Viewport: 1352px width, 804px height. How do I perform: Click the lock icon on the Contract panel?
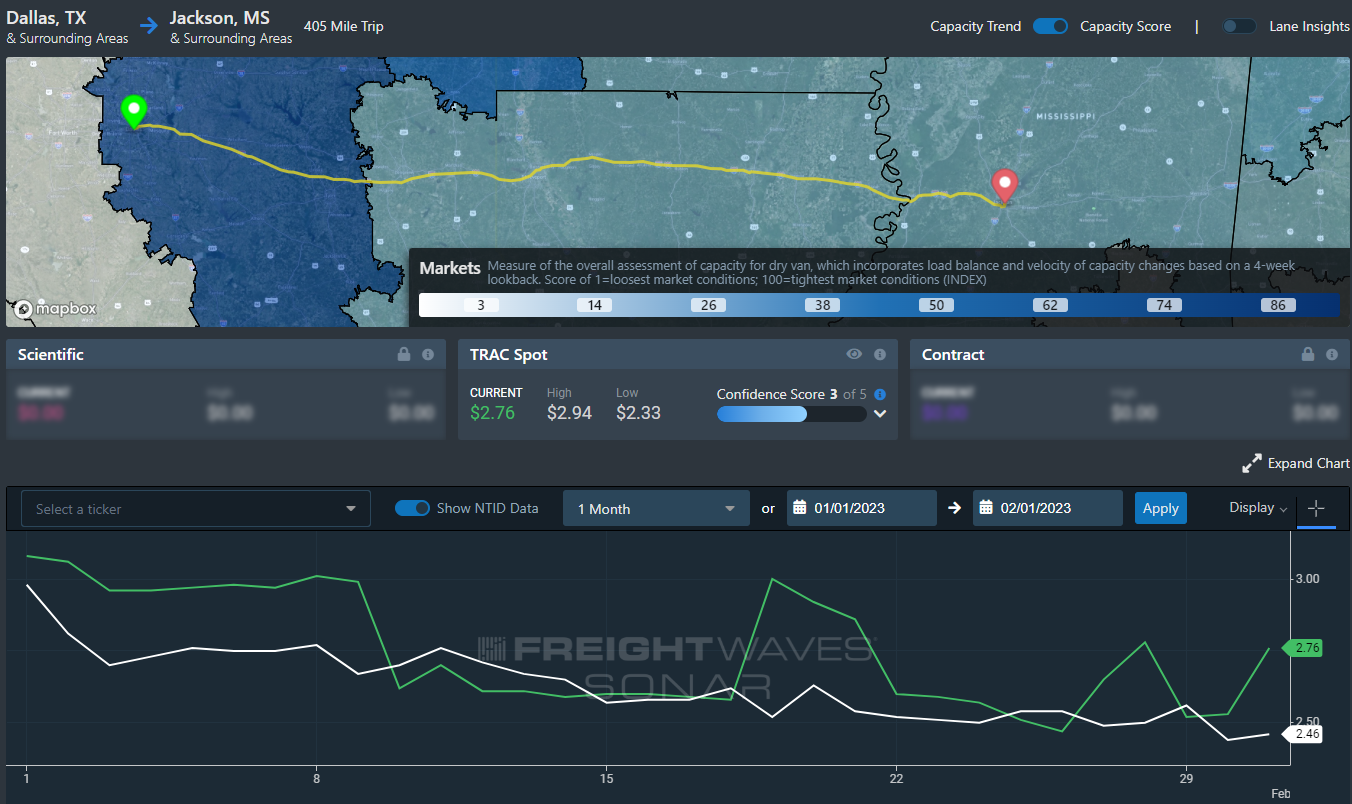[x=1308, y=354]
